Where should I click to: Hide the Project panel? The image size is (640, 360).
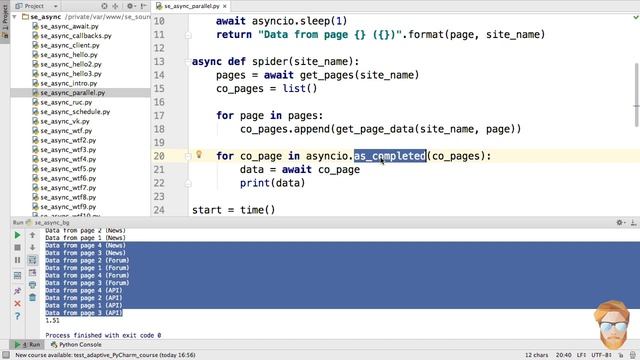tap(143, 6)
